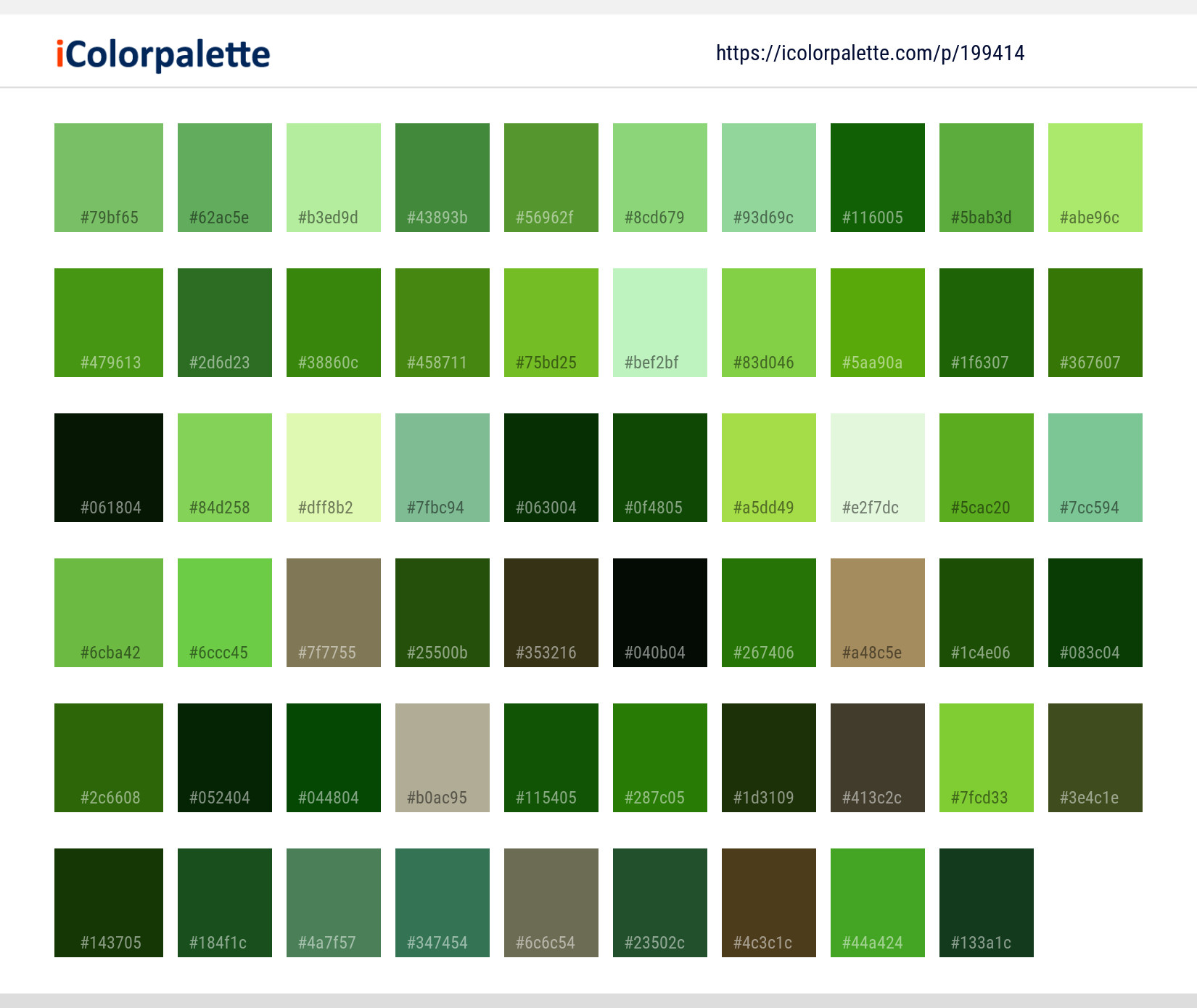Viewport: 1197px width, 1008px height.
Task: Click the pale yellow-green #dff8b2 swatch
Action: 334,468
